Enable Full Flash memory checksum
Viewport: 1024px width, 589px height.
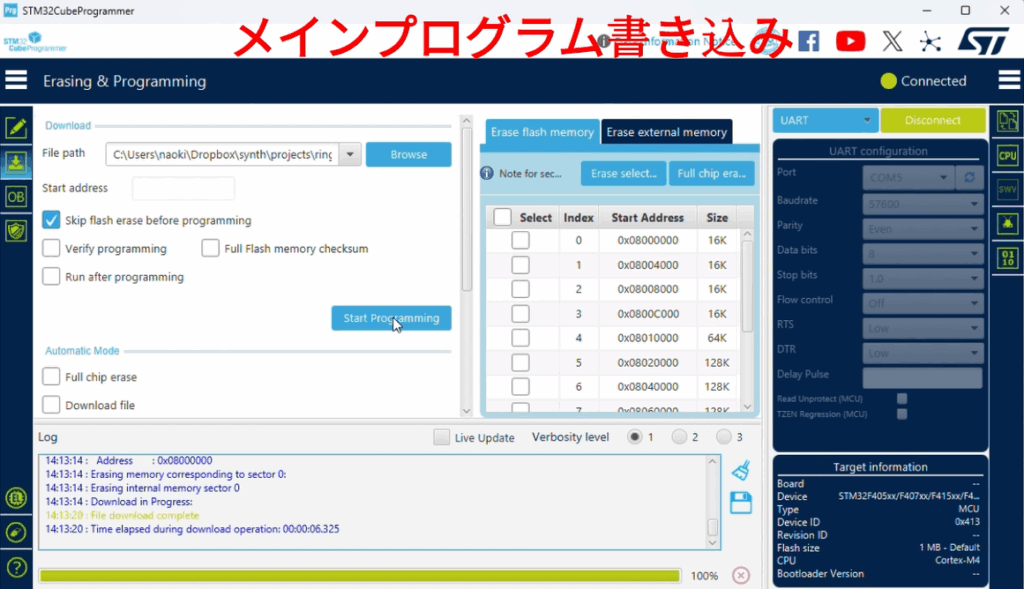click(210, 248)
